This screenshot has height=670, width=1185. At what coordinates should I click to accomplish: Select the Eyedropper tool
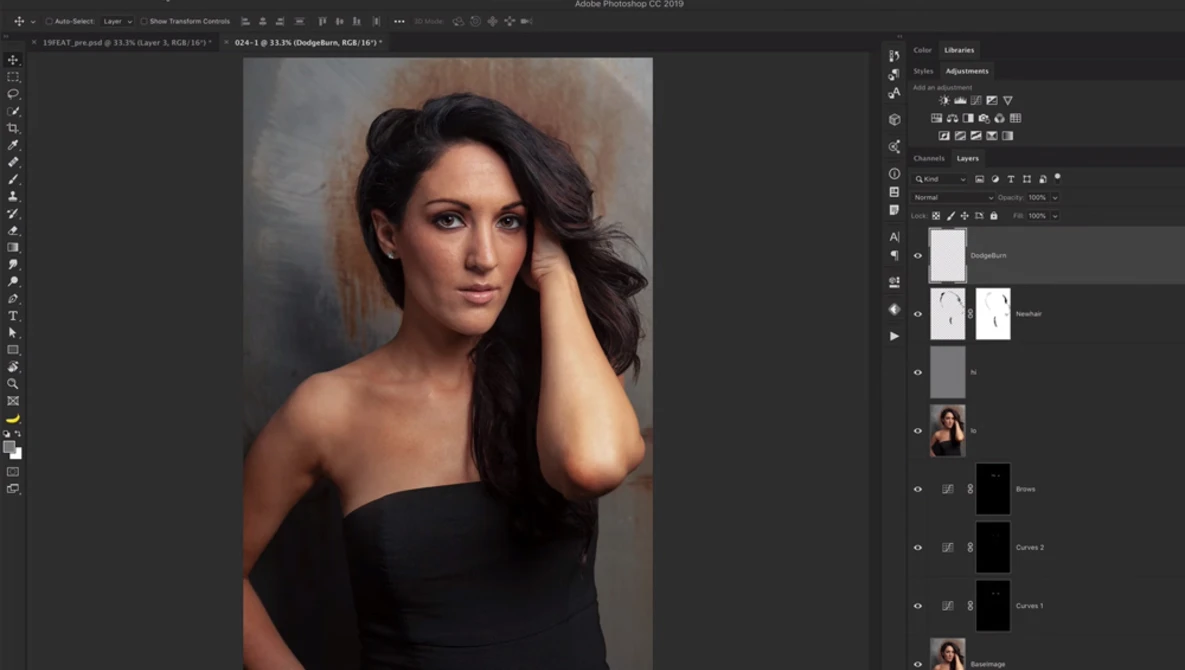point(13,145)
